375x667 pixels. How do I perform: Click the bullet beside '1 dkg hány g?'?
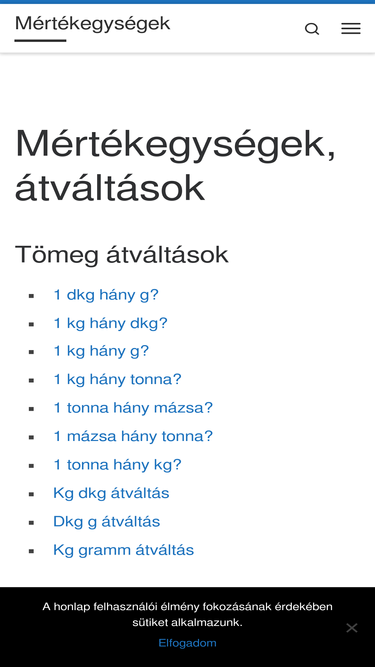[x=31, y=296]
